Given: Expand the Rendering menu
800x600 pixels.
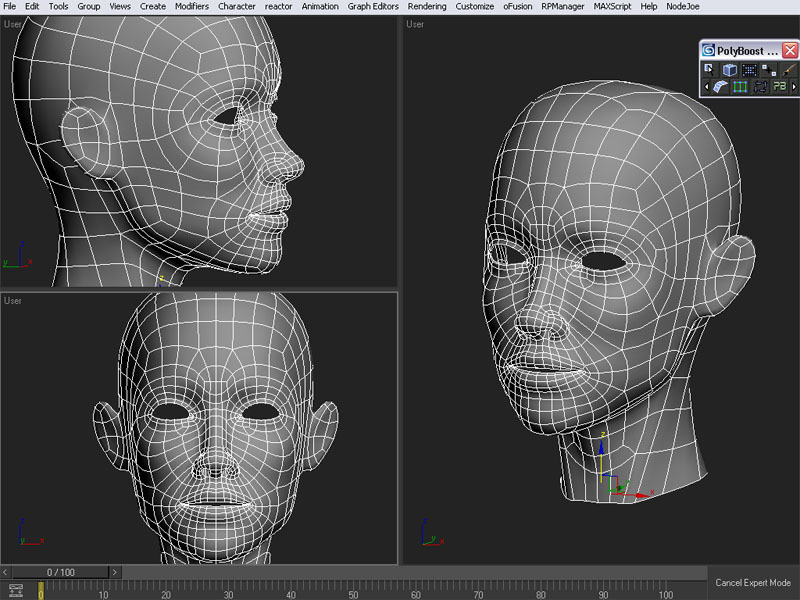Looking at the screenshot, I should pyautogui.click(x=427, y=7).
